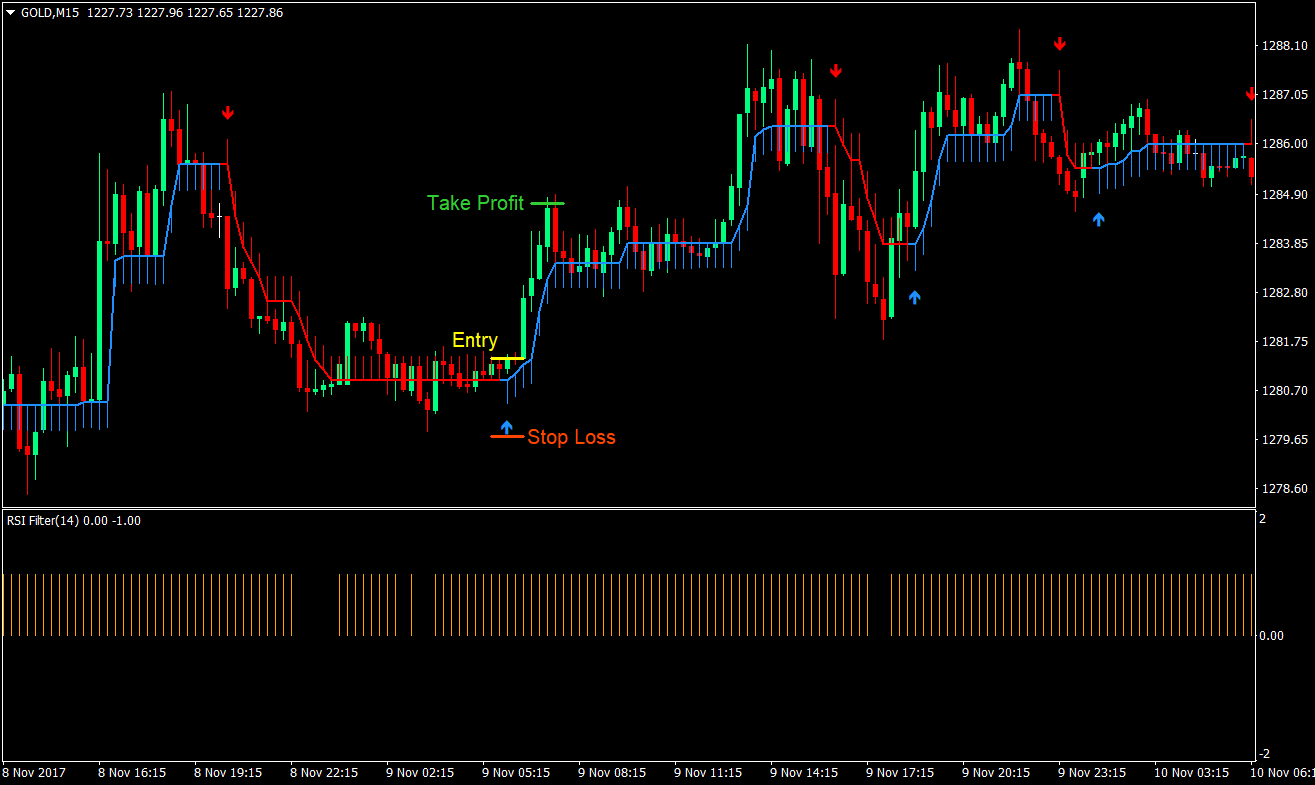Select the red sell arrow above 8 Nov 19:15

pyautogui.click(x=228, y=112)
